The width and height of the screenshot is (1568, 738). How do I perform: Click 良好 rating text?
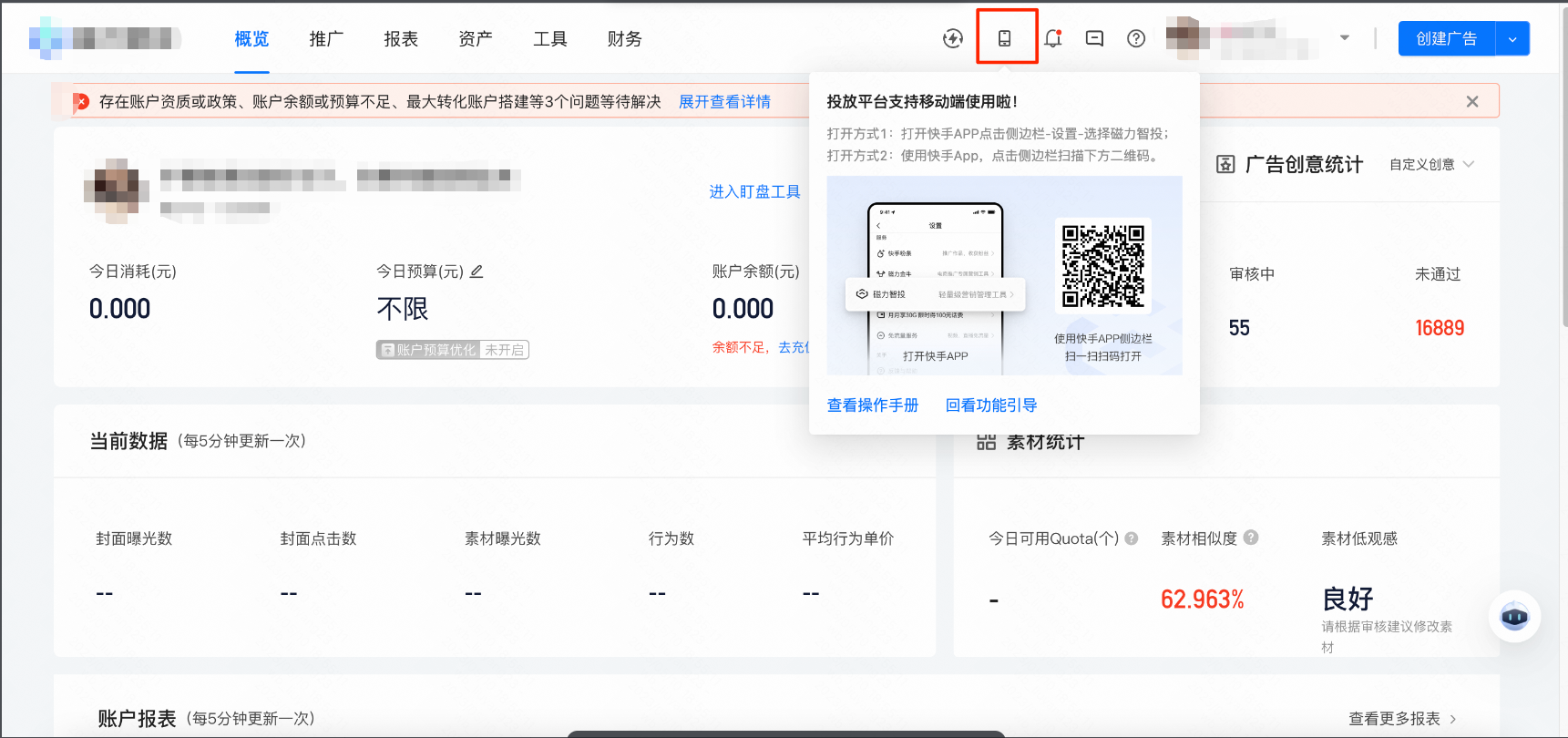click(1348, 599)
